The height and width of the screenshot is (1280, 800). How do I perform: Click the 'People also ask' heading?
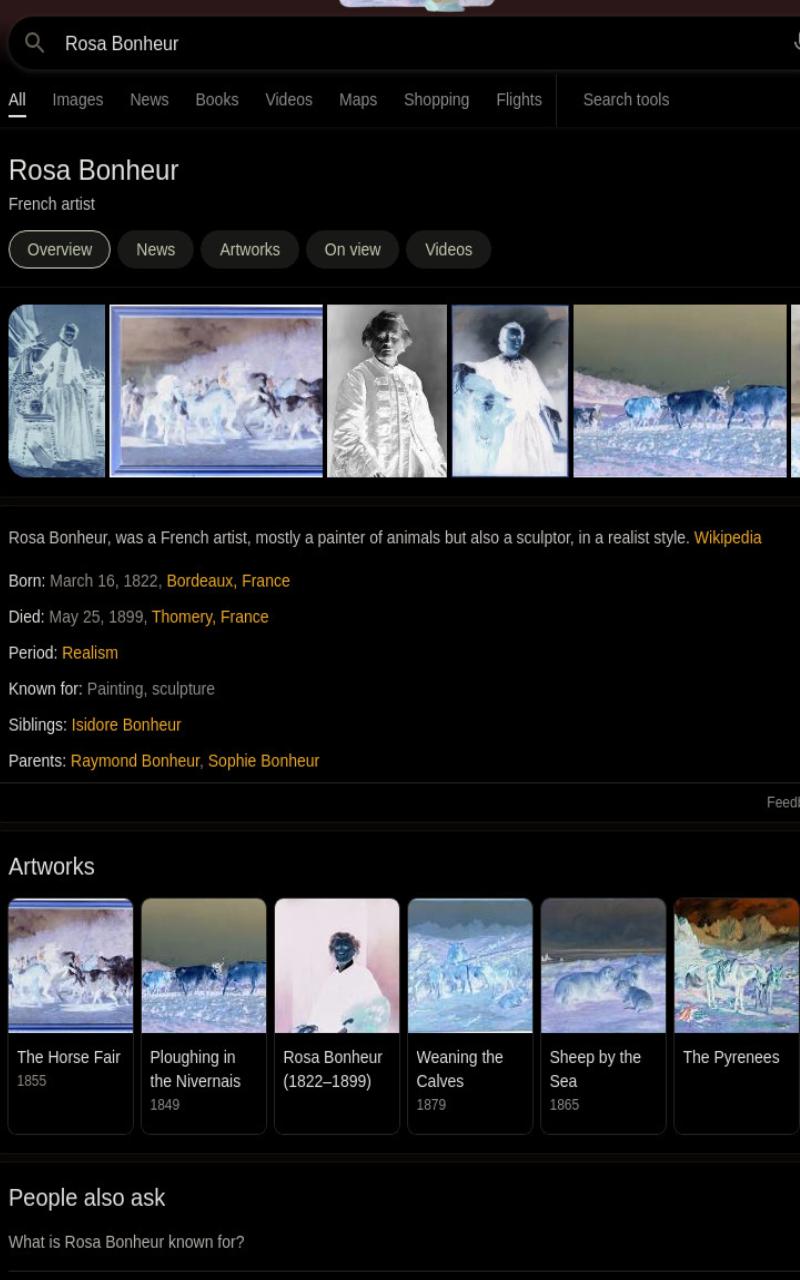coord(87,1198)
